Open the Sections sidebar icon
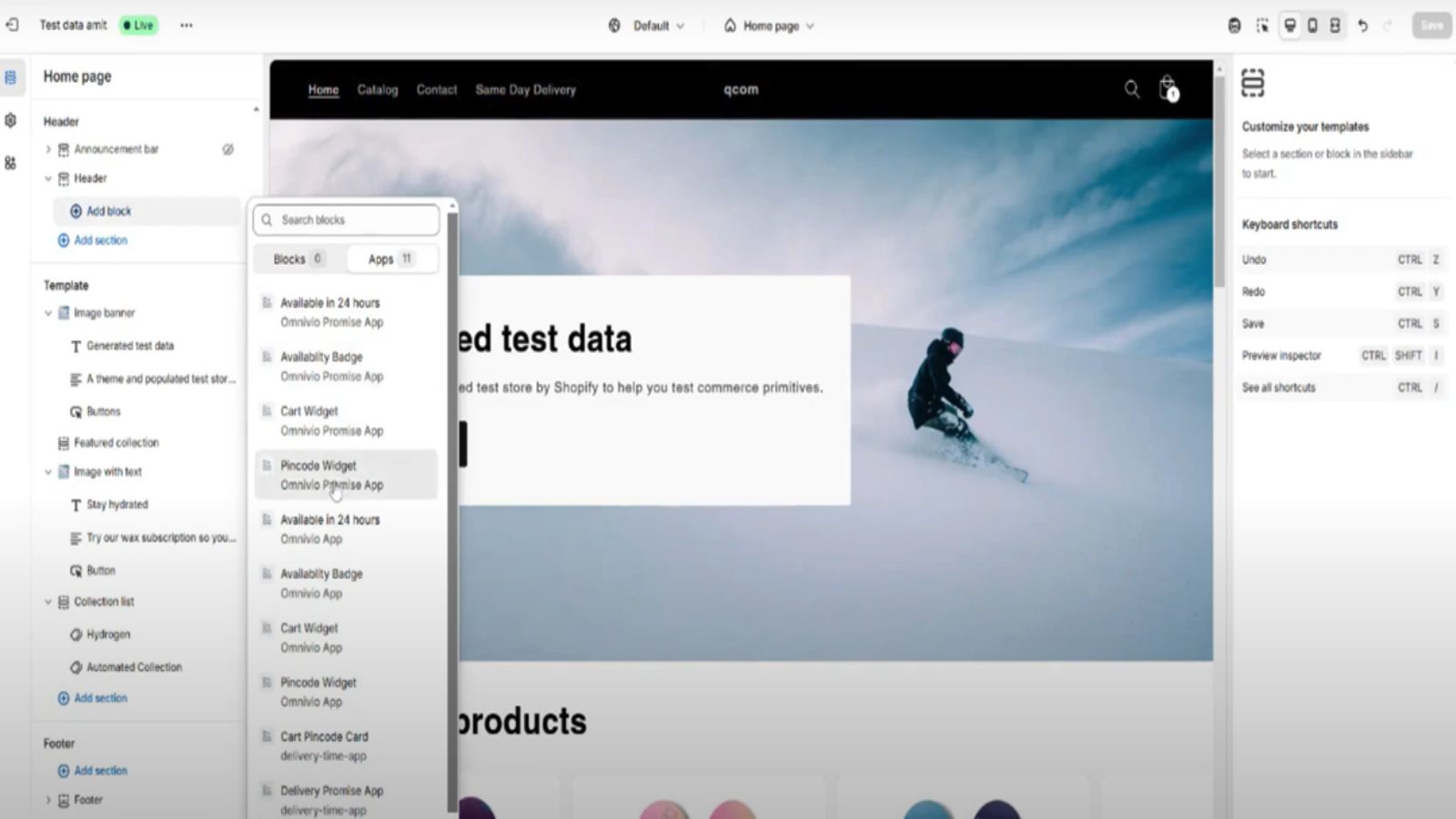Screen dimensions: 1456x819 pyautogui.click(x=10, y=77)
